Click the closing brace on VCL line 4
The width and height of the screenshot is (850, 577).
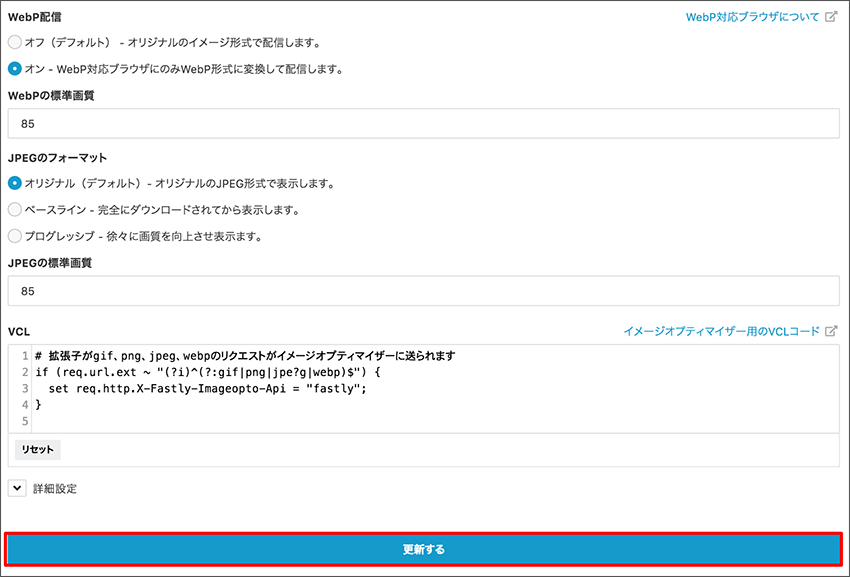click(x=38, y=405)
